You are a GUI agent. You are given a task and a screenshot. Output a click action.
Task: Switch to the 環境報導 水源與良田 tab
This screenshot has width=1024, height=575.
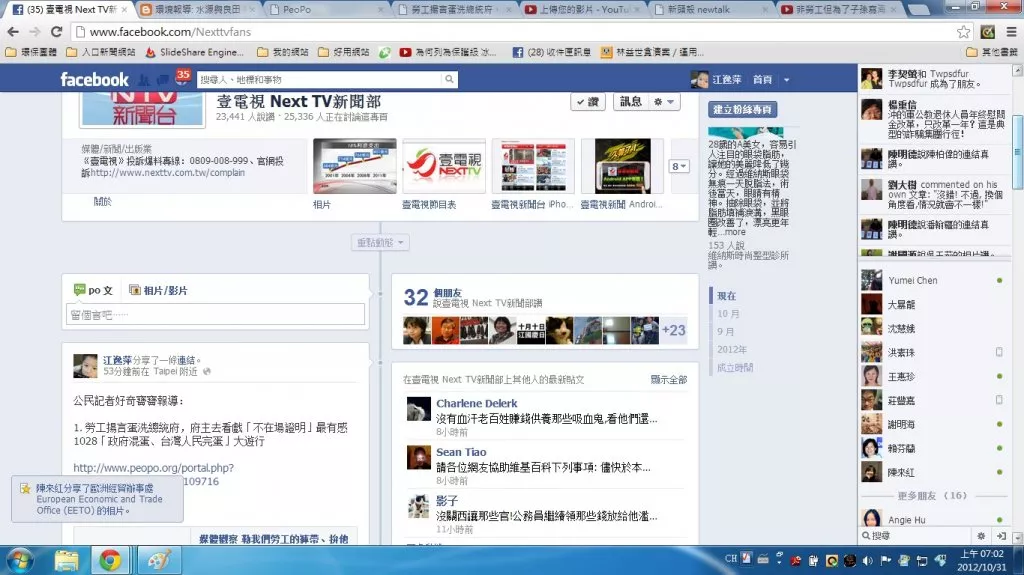(x=198, y=10)
